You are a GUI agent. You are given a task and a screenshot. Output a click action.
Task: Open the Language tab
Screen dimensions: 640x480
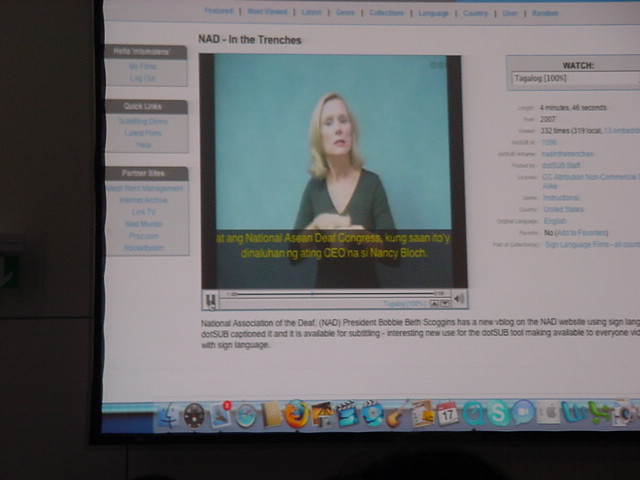tap(433, 13)
